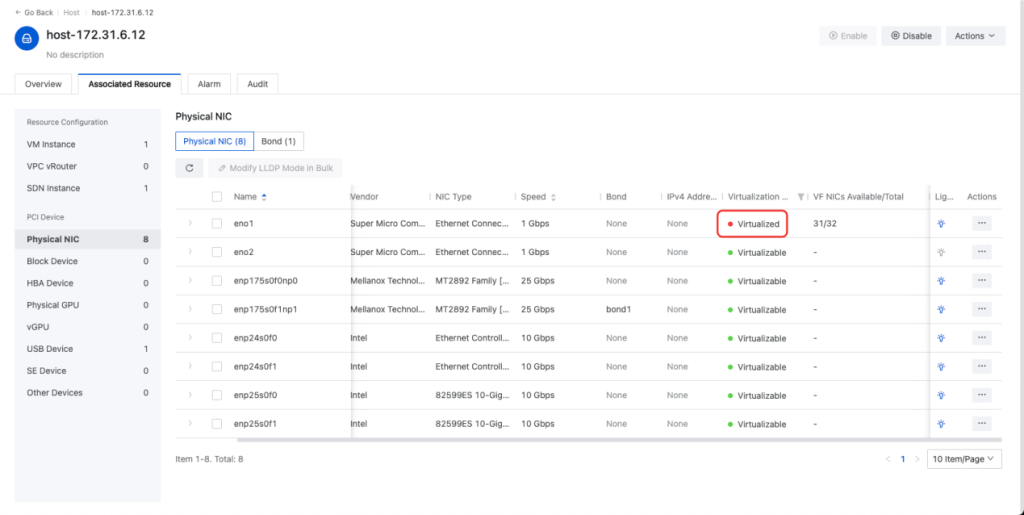Viewport: 1024px width, 515px height.
Task: Expand the enp25s0f0 row details
Action: click(x=190, y=396)
